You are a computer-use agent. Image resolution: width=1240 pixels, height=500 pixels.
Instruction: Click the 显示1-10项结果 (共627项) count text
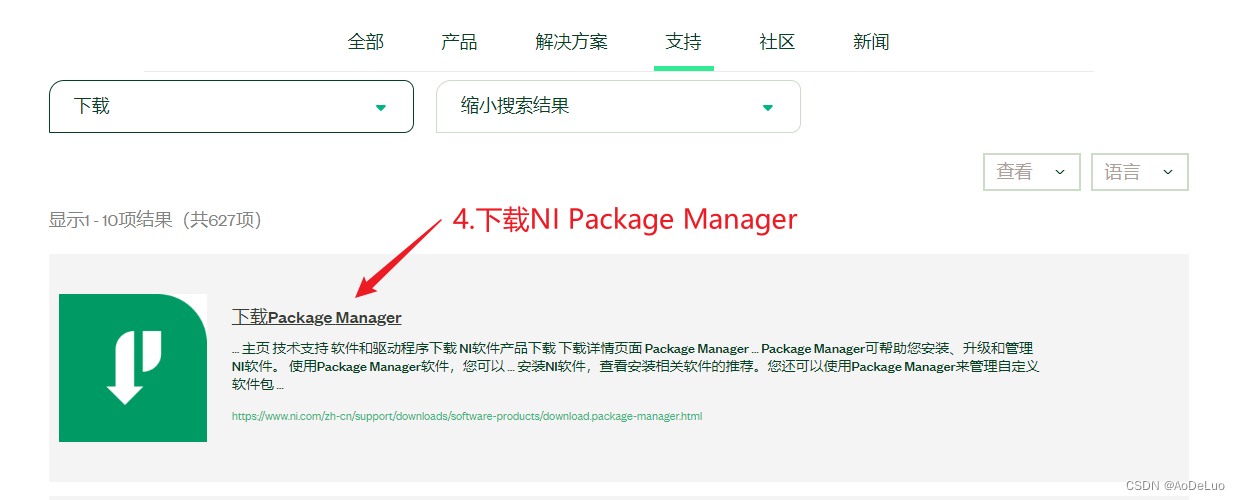click(155, 219)
